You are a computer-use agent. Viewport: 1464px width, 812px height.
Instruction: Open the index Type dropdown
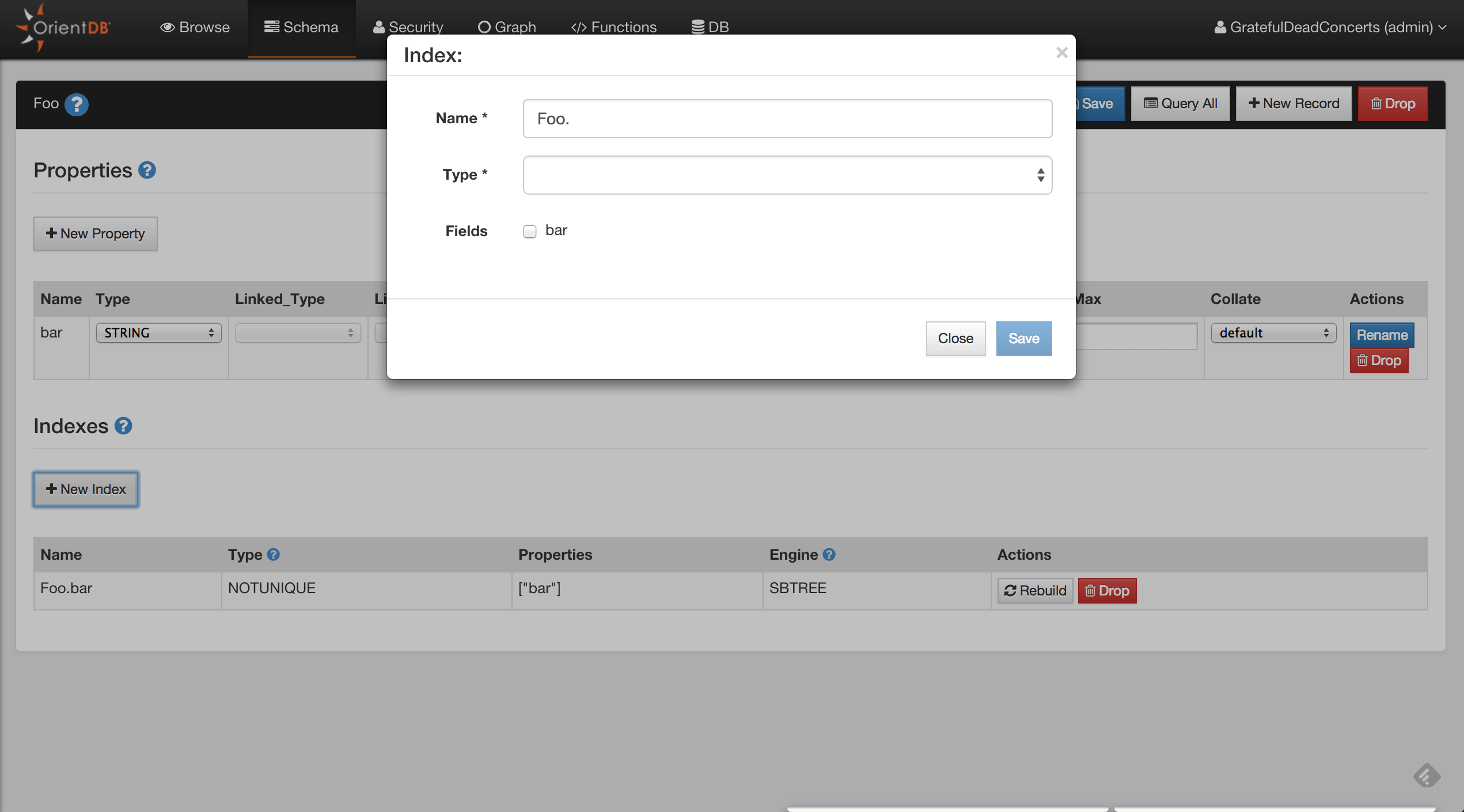tap(787, 175)
